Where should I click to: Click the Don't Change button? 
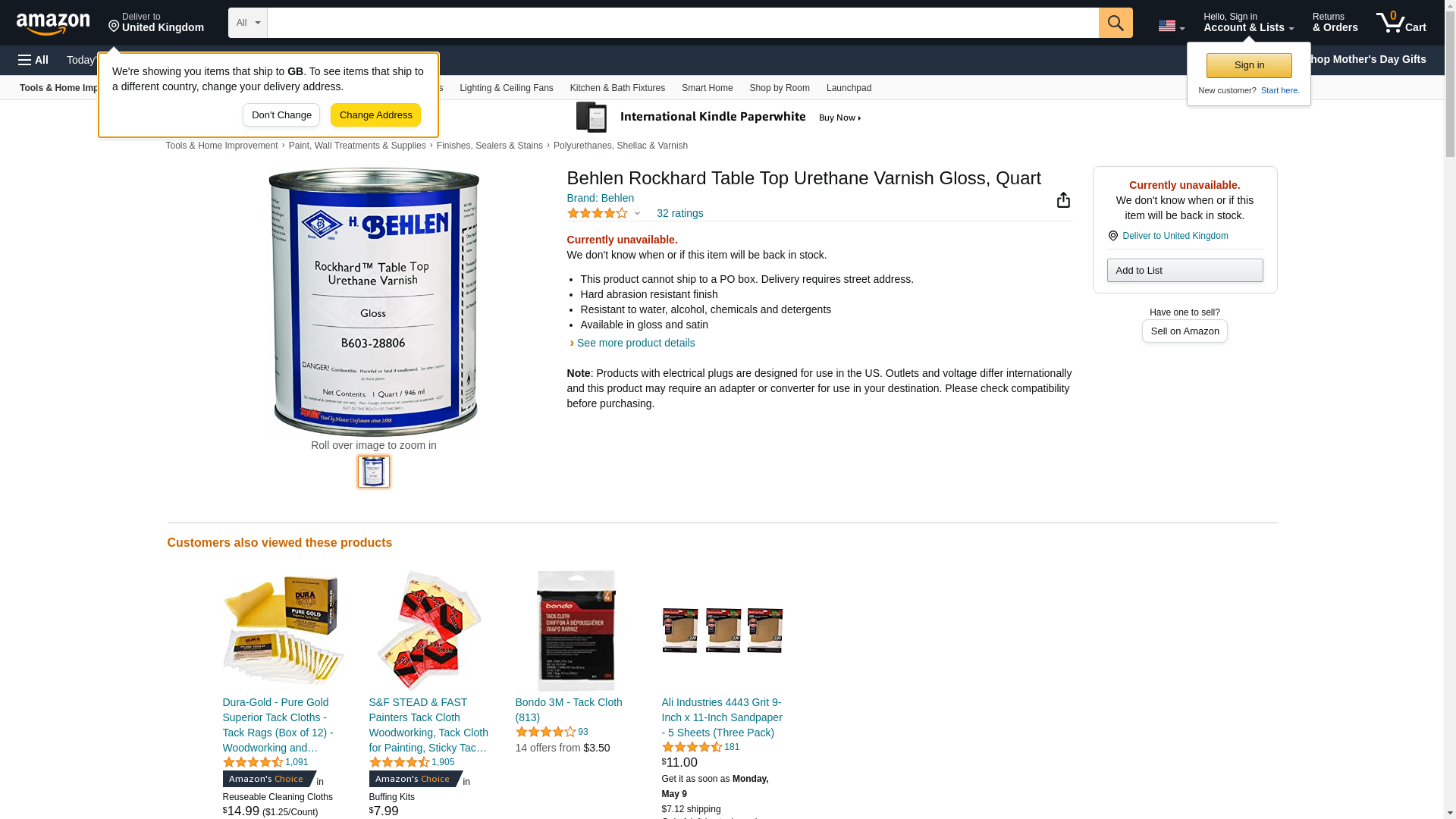click(x=281, y=115)
